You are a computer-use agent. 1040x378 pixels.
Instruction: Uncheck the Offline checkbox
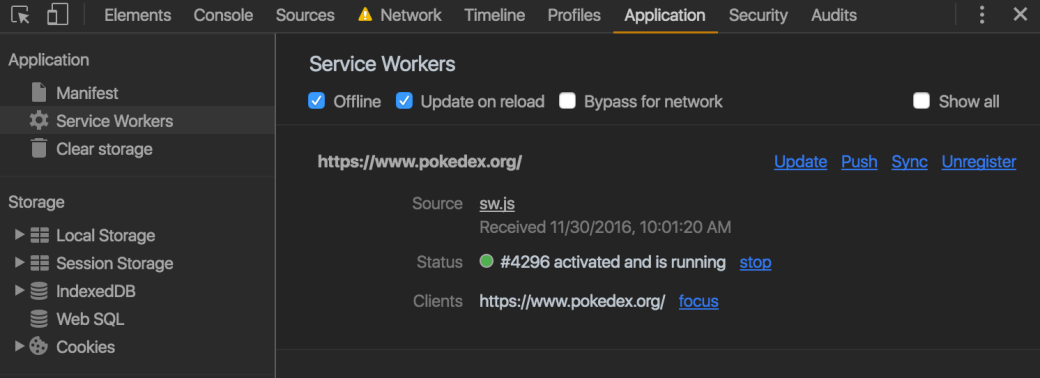tap(316, 101)
